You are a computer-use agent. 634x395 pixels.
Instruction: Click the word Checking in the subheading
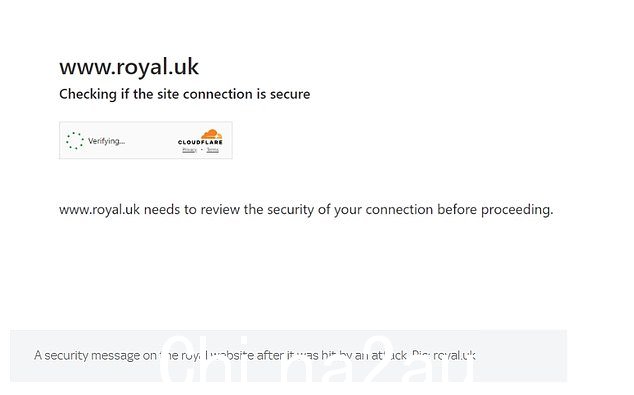coord(88,95)
